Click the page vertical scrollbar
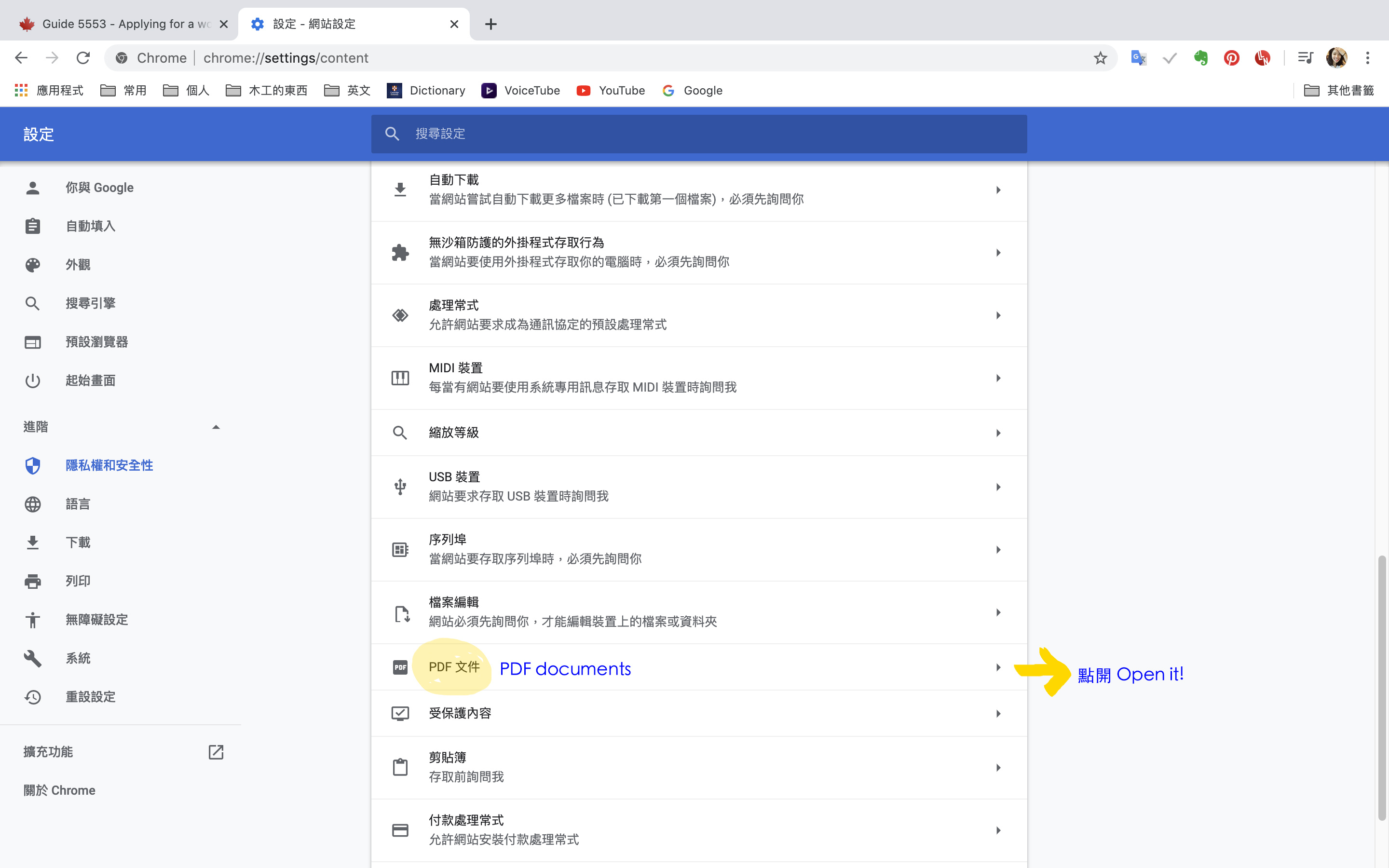The width and height of the screenshot is (1389, 868). tap(1382, 688)
